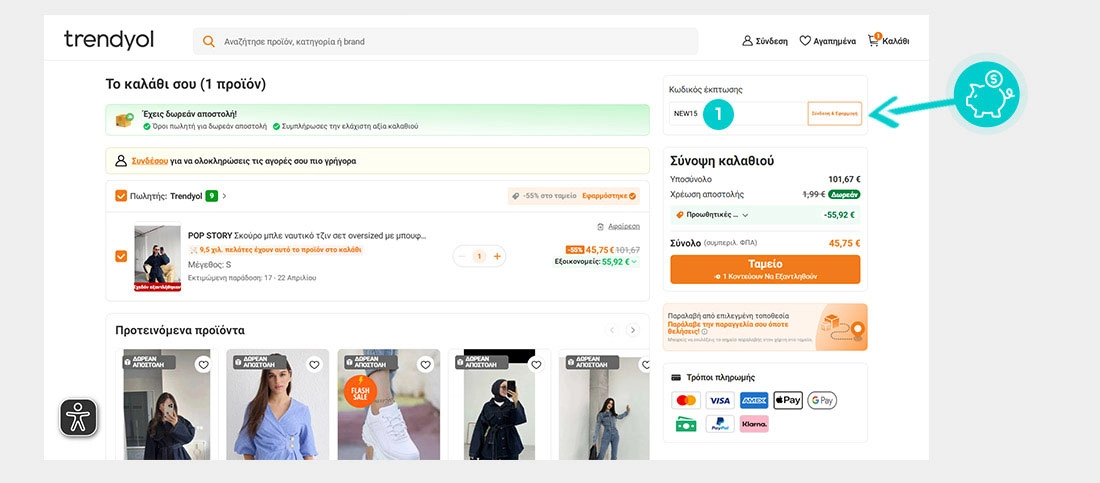Favorite the blue blouse suggested product
This screenshot has width=1100, height=483.
pyautogui.click(x=314, y=364)
